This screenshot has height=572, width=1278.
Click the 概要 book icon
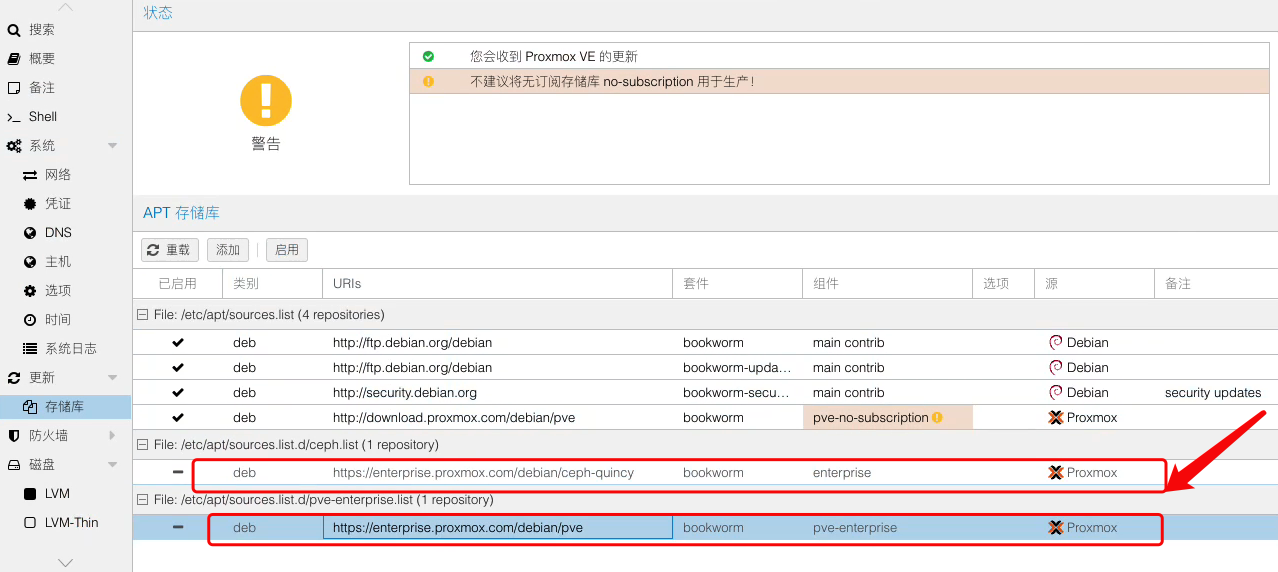click(14, 59)
